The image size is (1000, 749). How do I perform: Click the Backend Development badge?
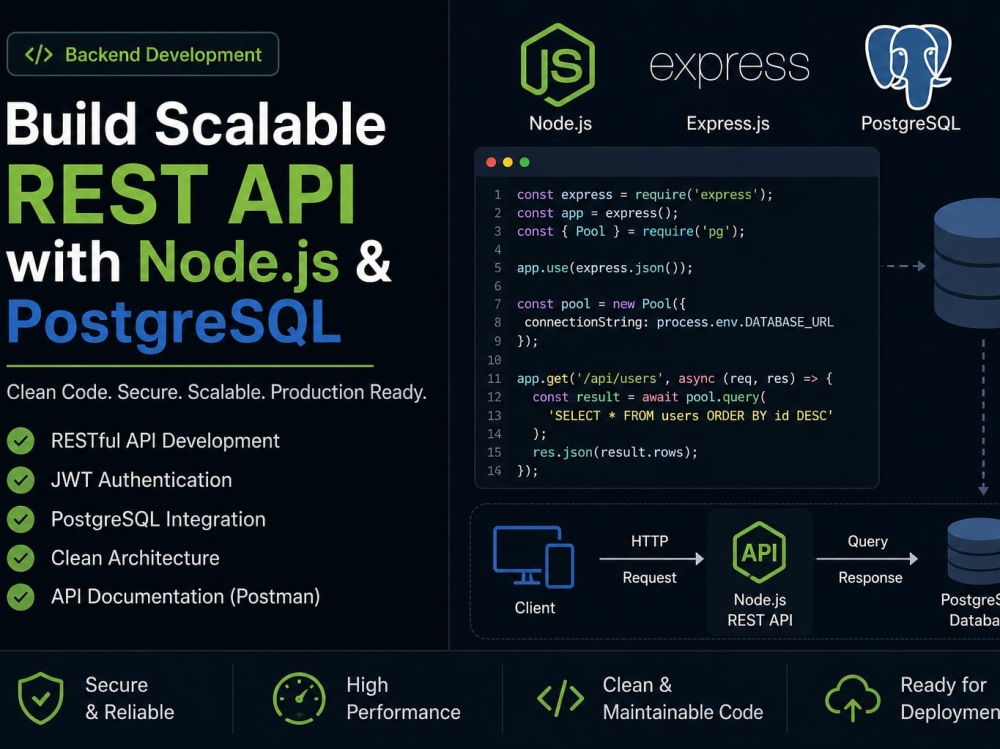point(143,54)
